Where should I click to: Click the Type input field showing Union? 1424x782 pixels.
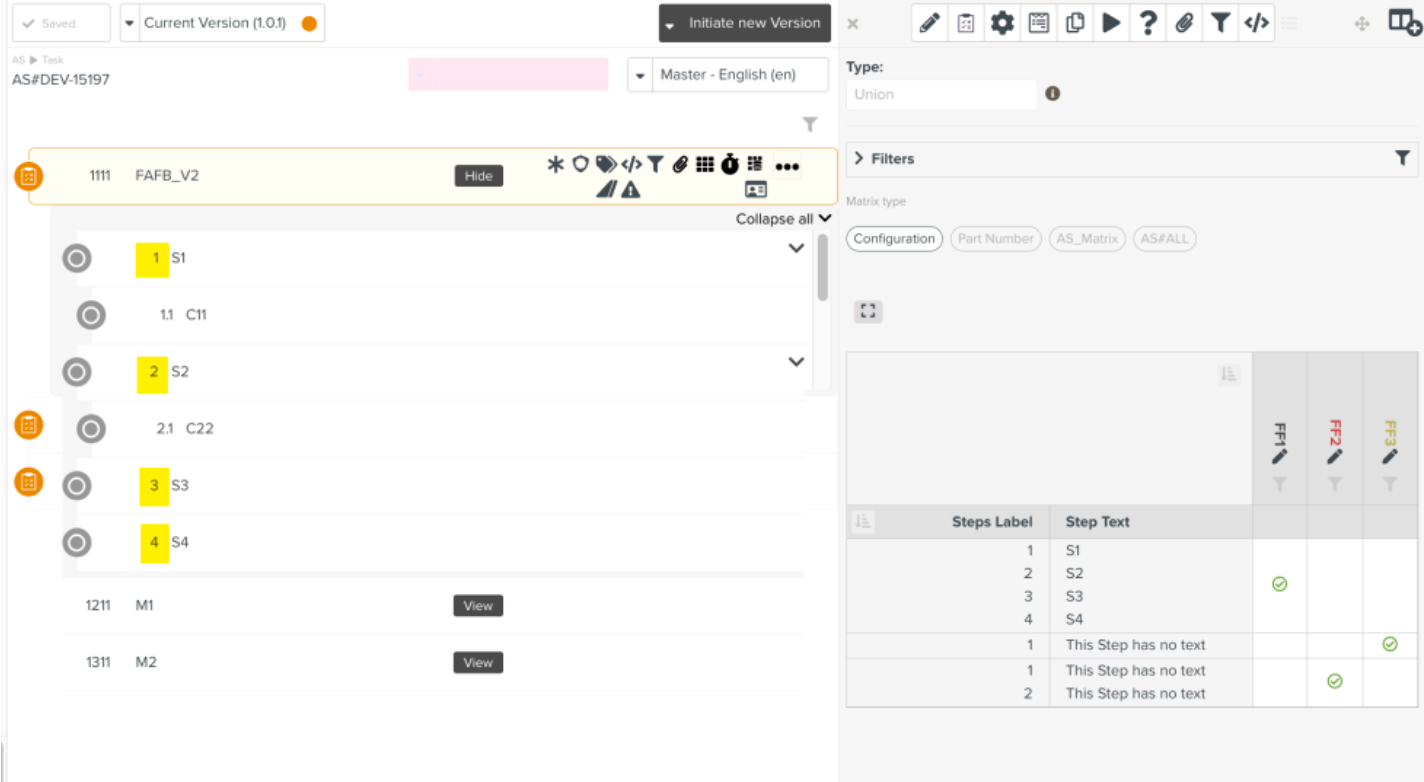pyautogui.click(x=941, y=94)
